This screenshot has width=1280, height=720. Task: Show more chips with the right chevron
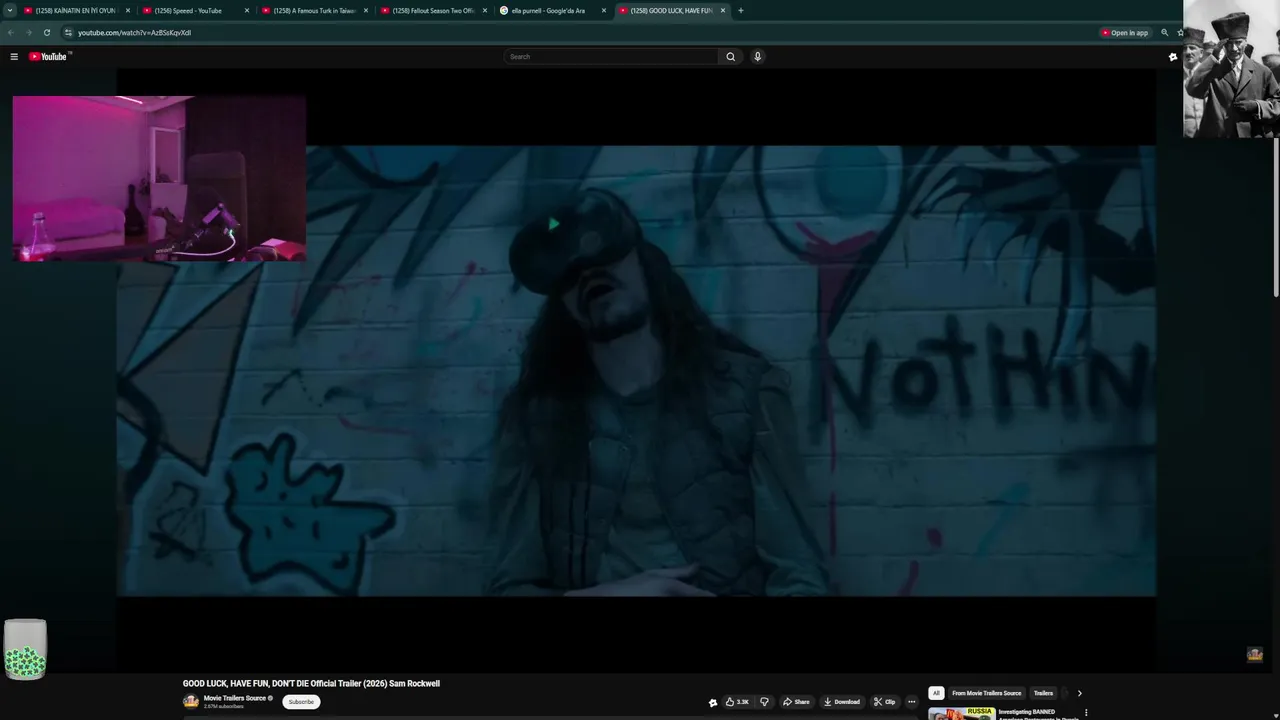[1079, 693]
